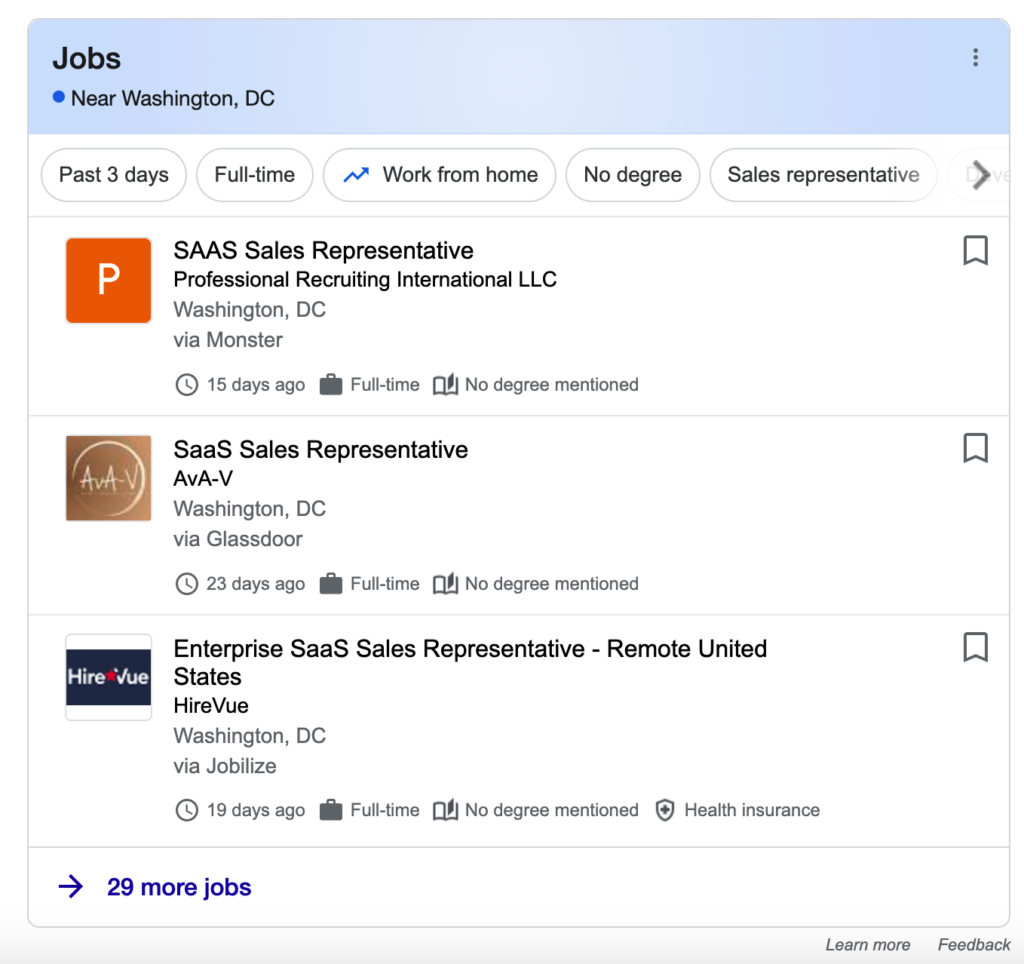Click the trending arrow icon in Work from home

357,175
